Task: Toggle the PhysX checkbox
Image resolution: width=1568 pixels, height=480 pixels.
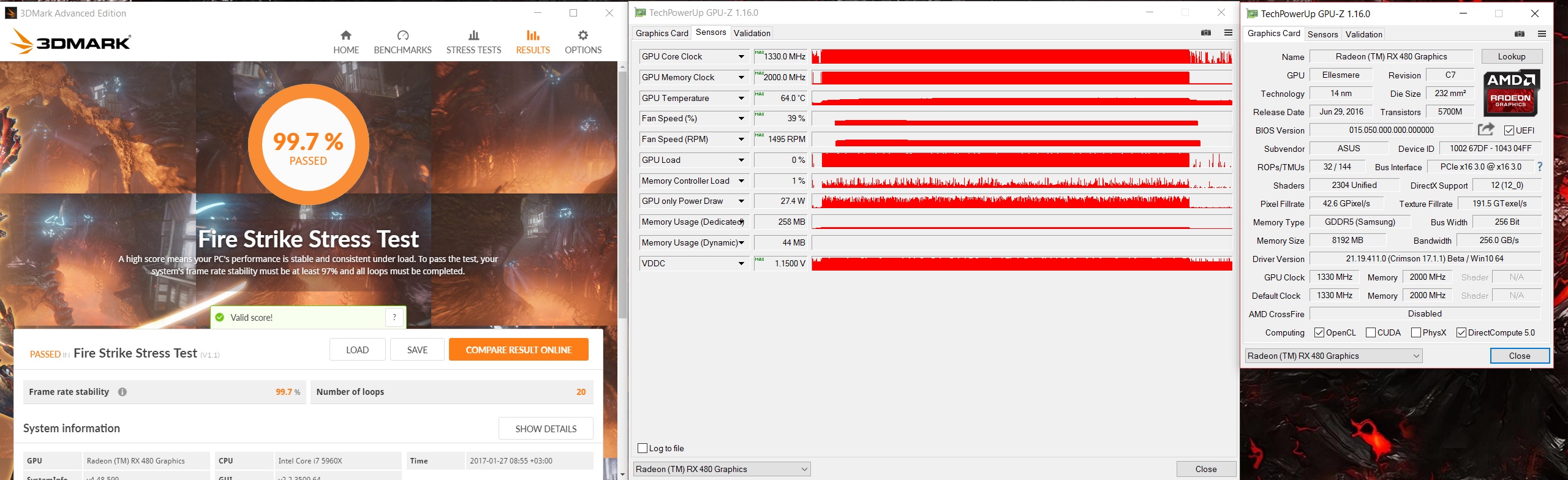Action: click(x=1416, y=332)
